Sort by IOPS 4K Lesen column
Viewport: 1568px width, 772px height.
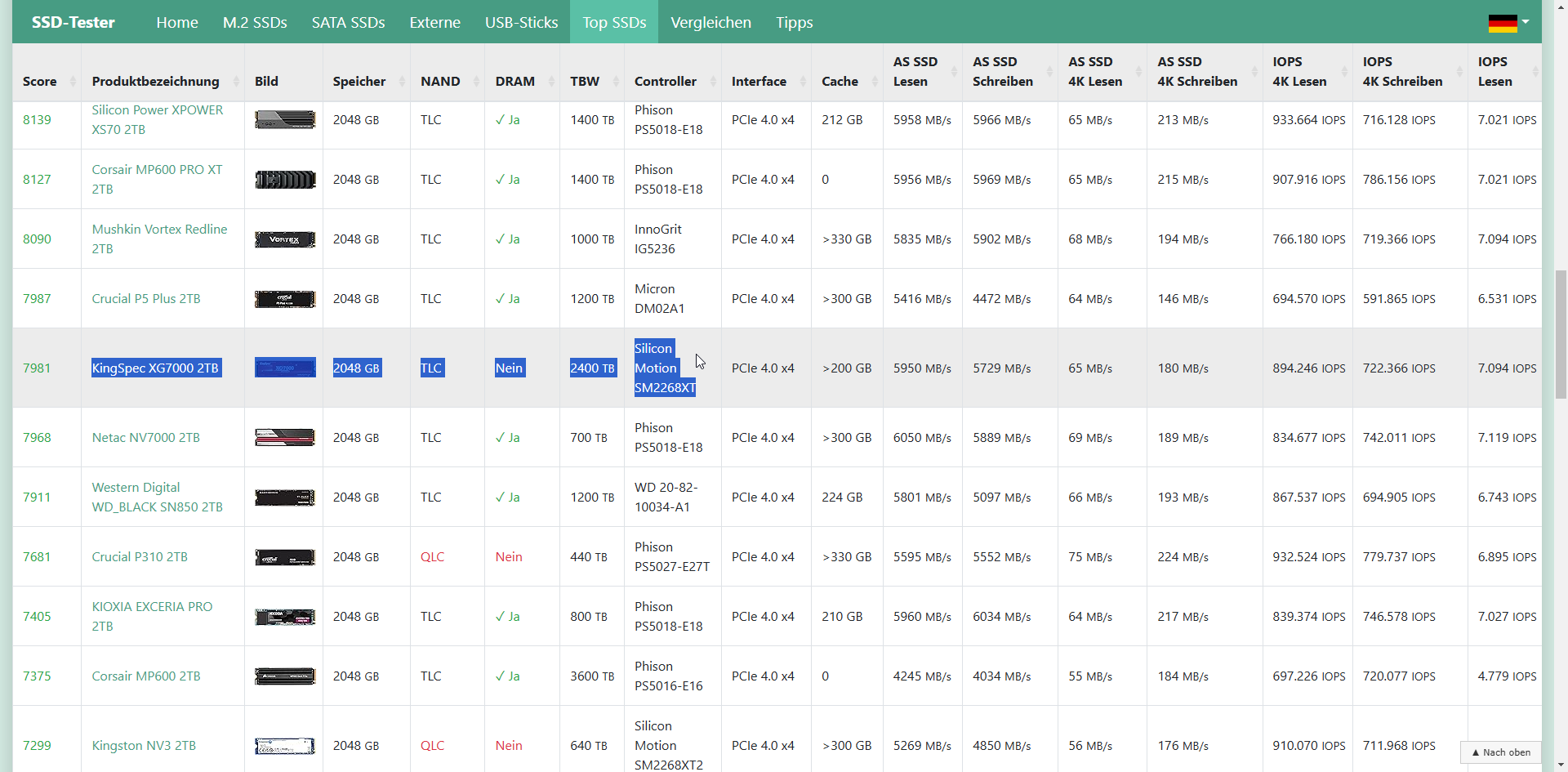1307,72
